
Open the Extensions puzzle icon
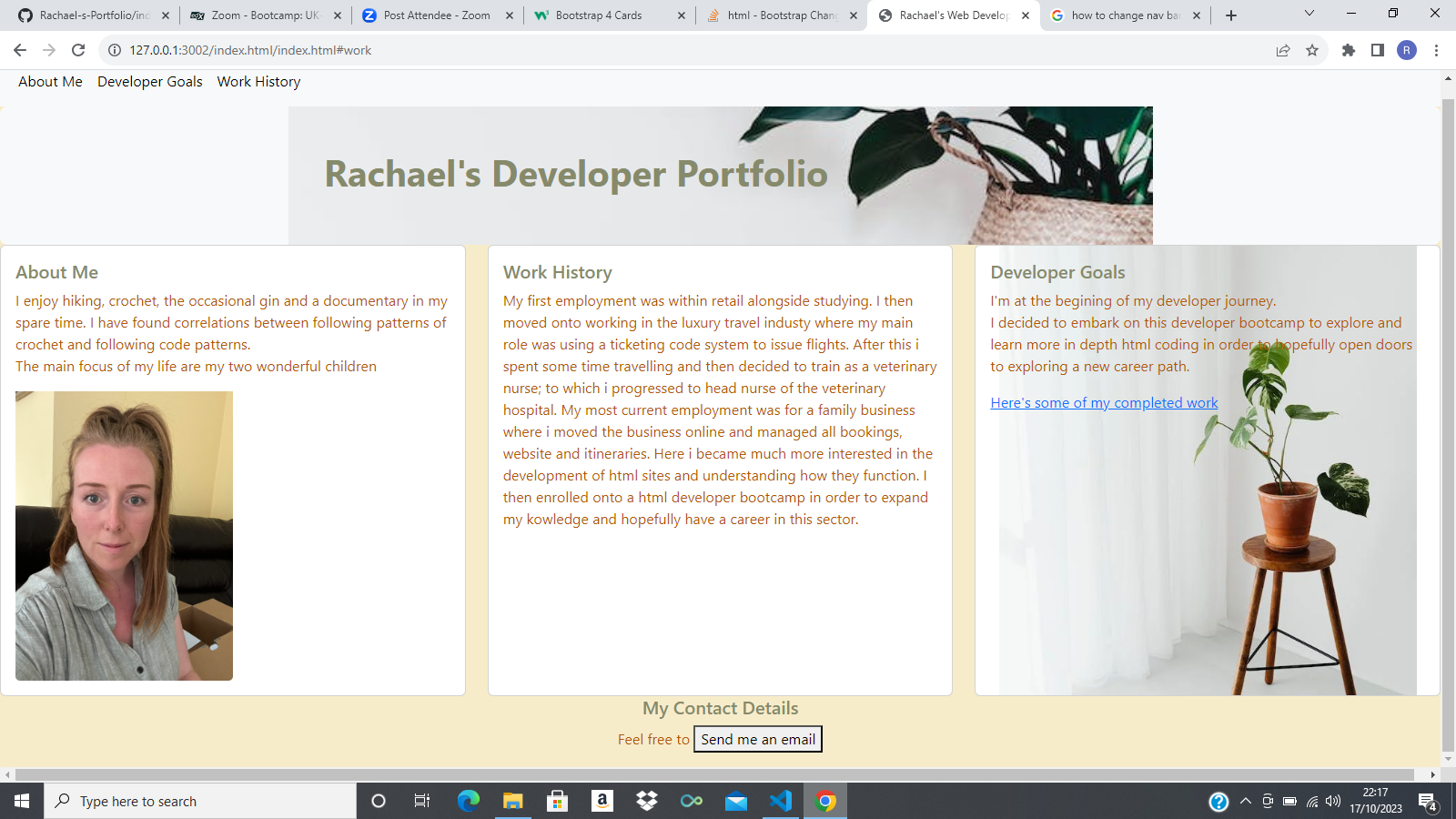1349,50
